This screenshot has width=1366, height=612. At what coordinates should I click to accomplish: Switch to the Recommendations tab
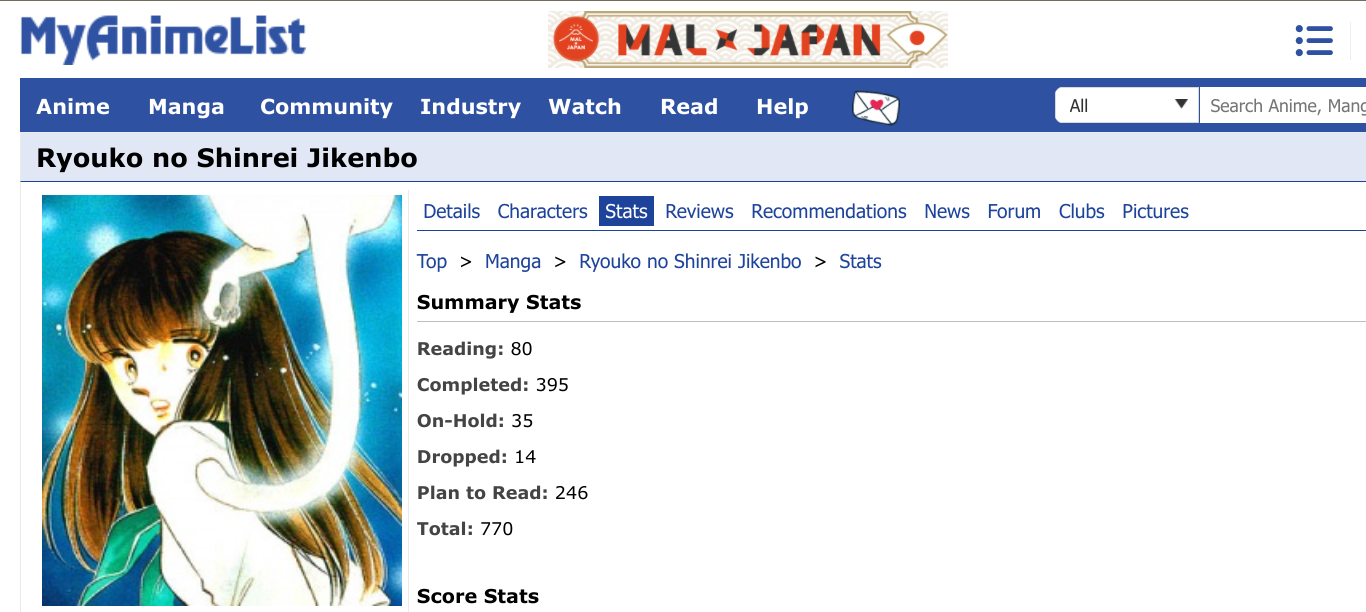[829, 211]
